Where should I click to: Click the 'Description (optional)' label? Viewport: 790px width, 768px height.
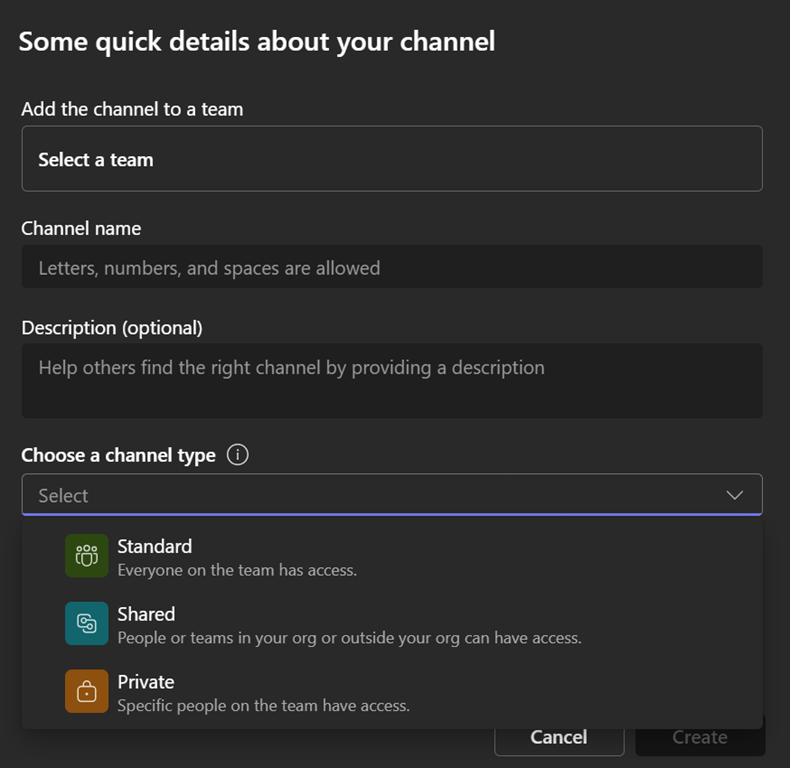click(x=112, y=328)
